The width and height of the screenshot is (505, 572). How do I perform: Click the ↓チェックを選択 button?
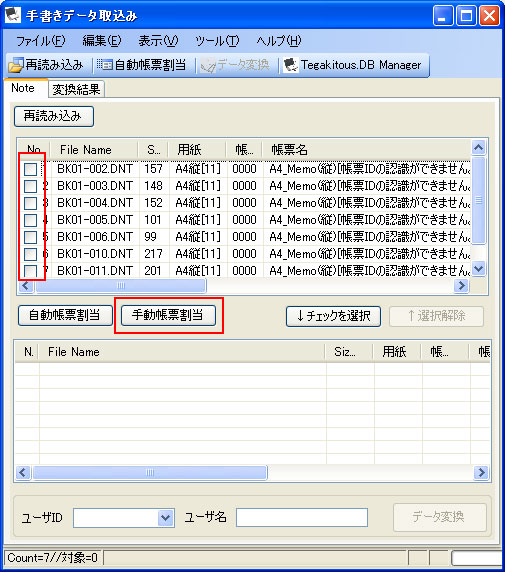tap(334, 316)
